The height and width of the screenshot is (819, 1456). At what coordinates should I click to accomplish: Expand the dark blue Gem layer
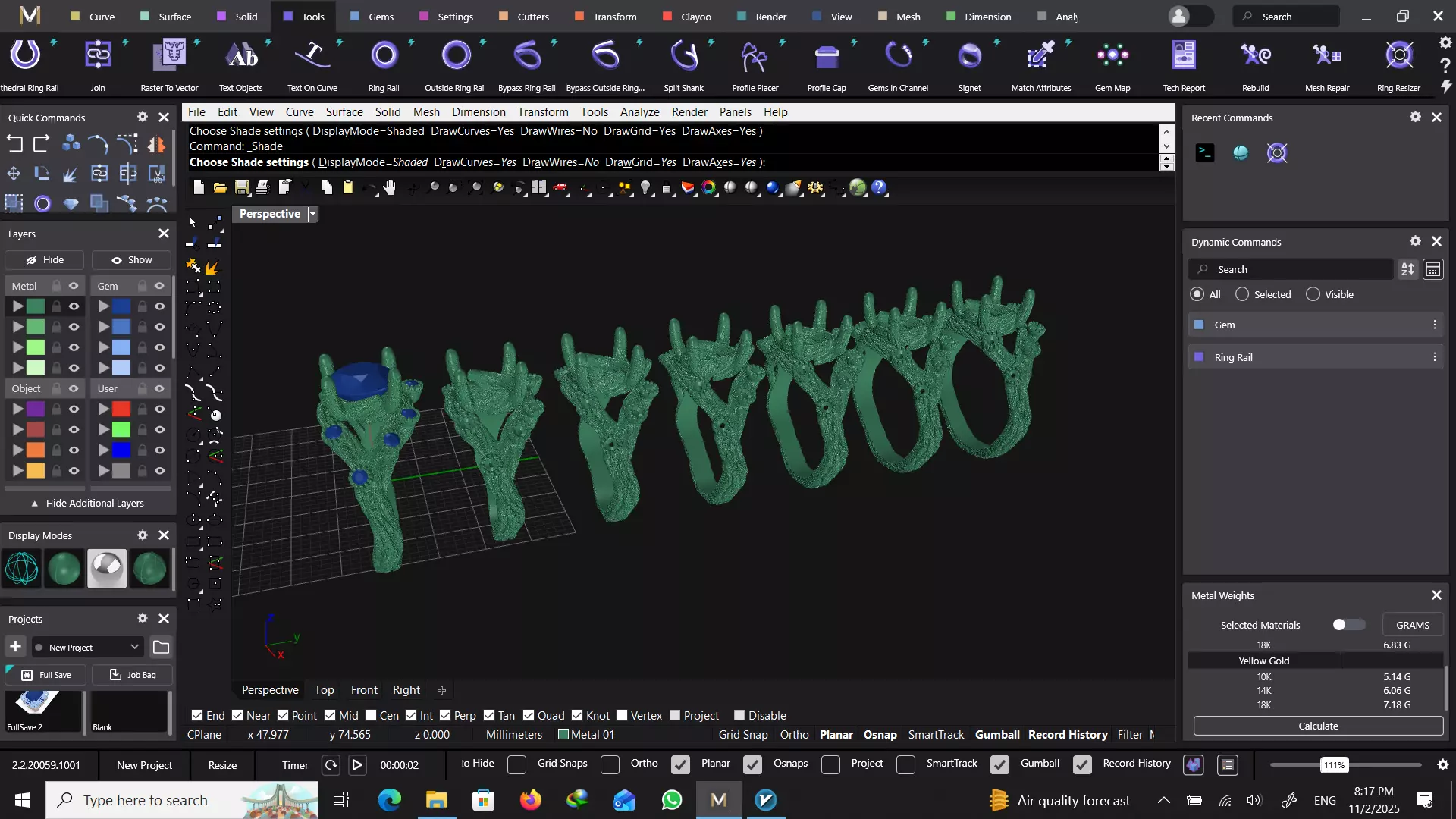(x=104, y=306)
